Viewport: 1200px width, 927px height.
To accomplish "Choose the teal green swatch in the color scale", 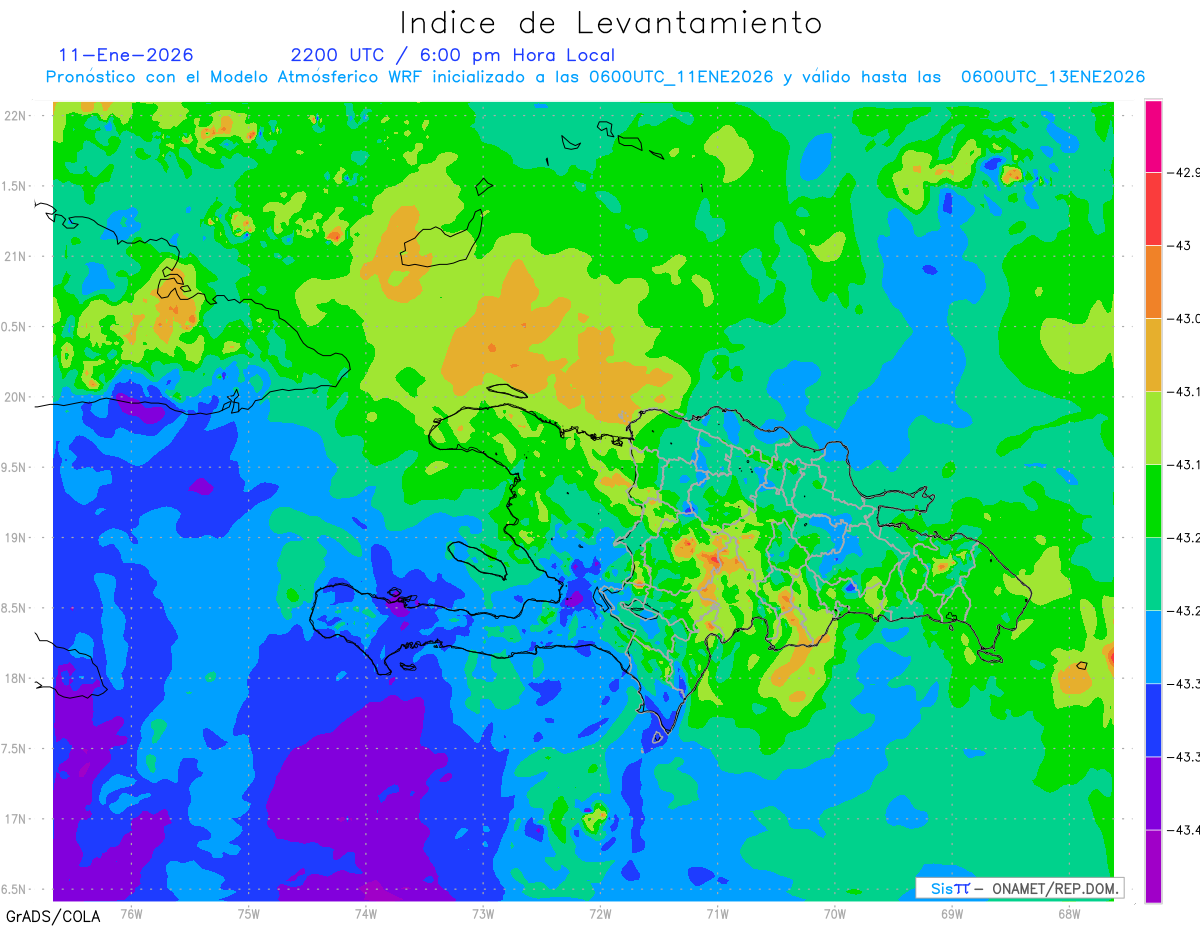I will pos(1153,574).
